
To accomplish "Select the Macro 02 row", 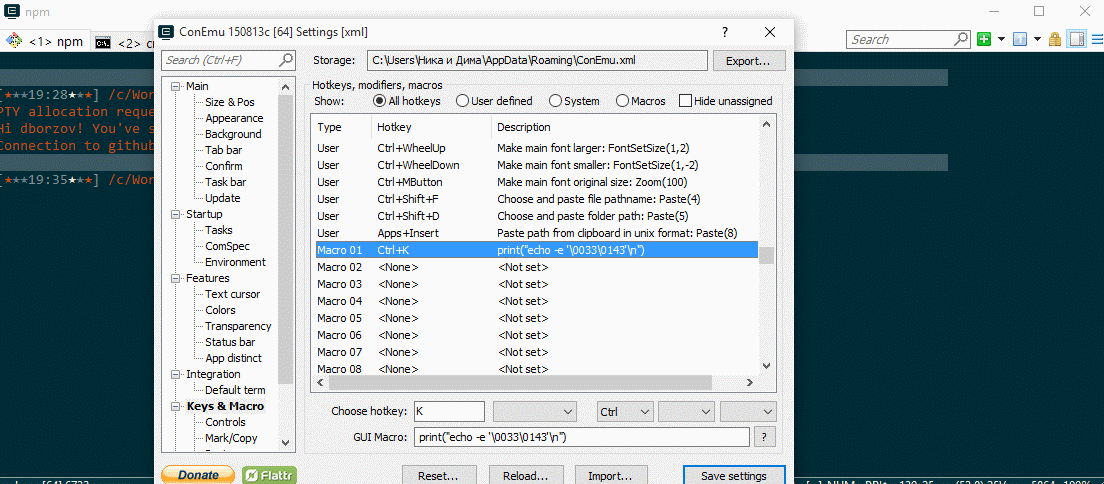I will click(535, 267).
